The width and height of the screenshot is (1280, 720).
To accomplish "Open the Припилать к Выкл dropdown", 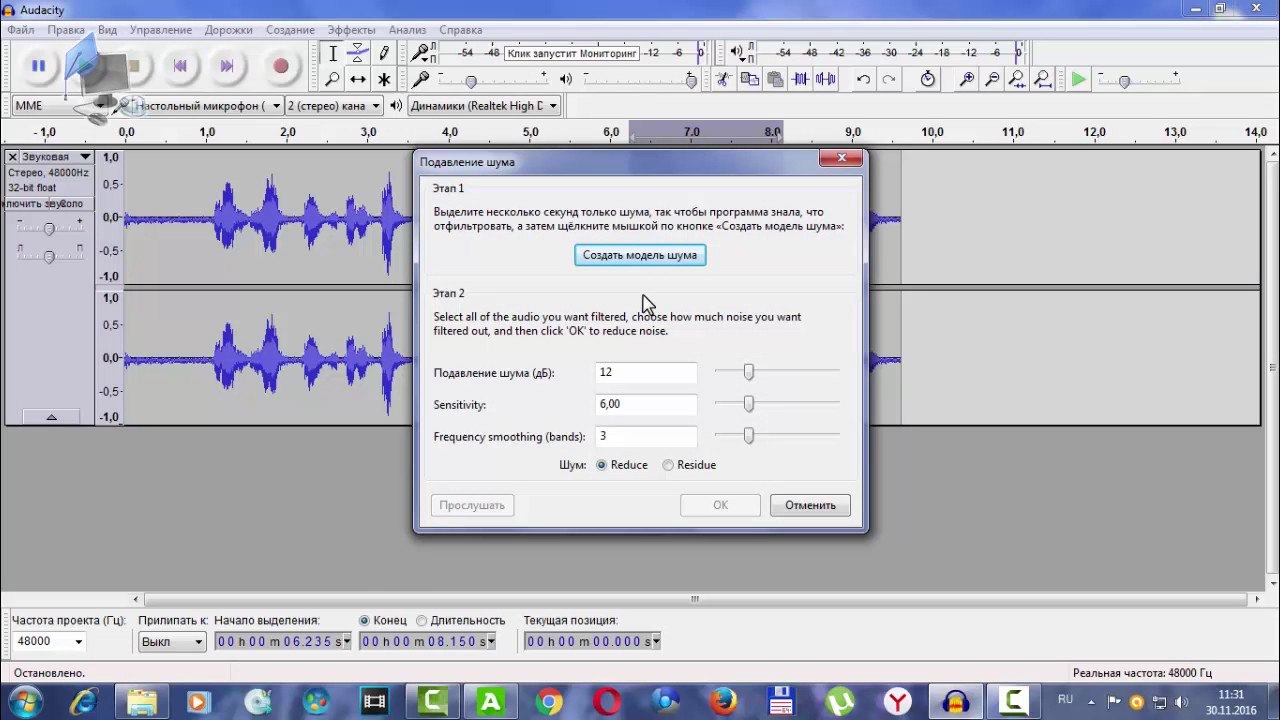I will [172, 641].
